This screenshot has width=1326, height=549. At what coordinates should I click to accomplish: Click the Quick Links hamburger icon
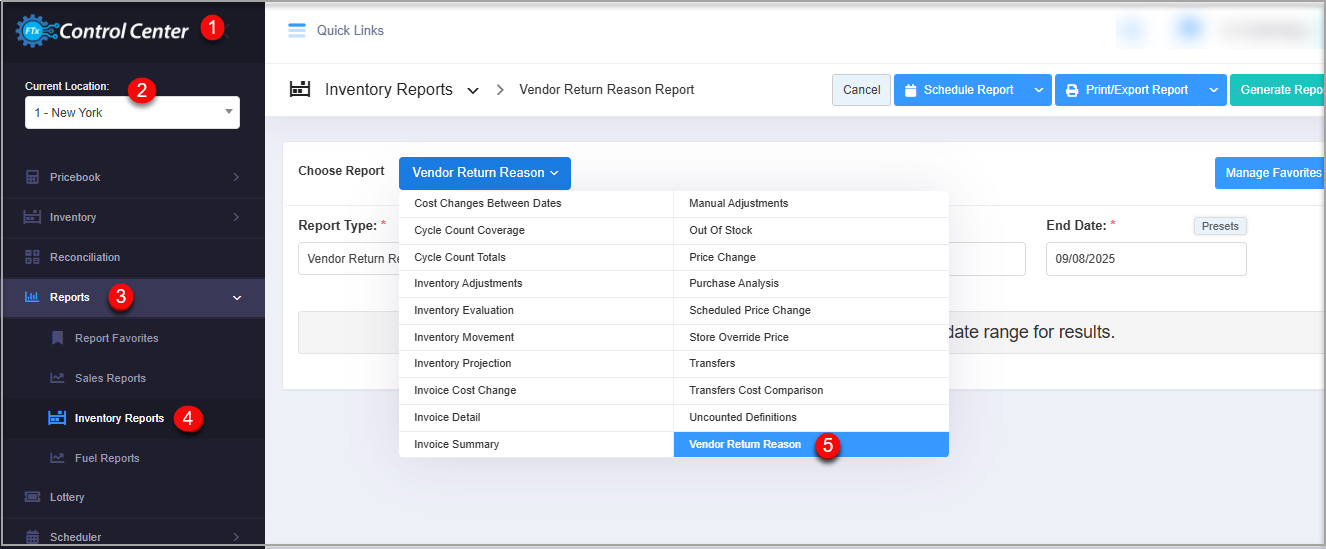(x=297, y=30)
